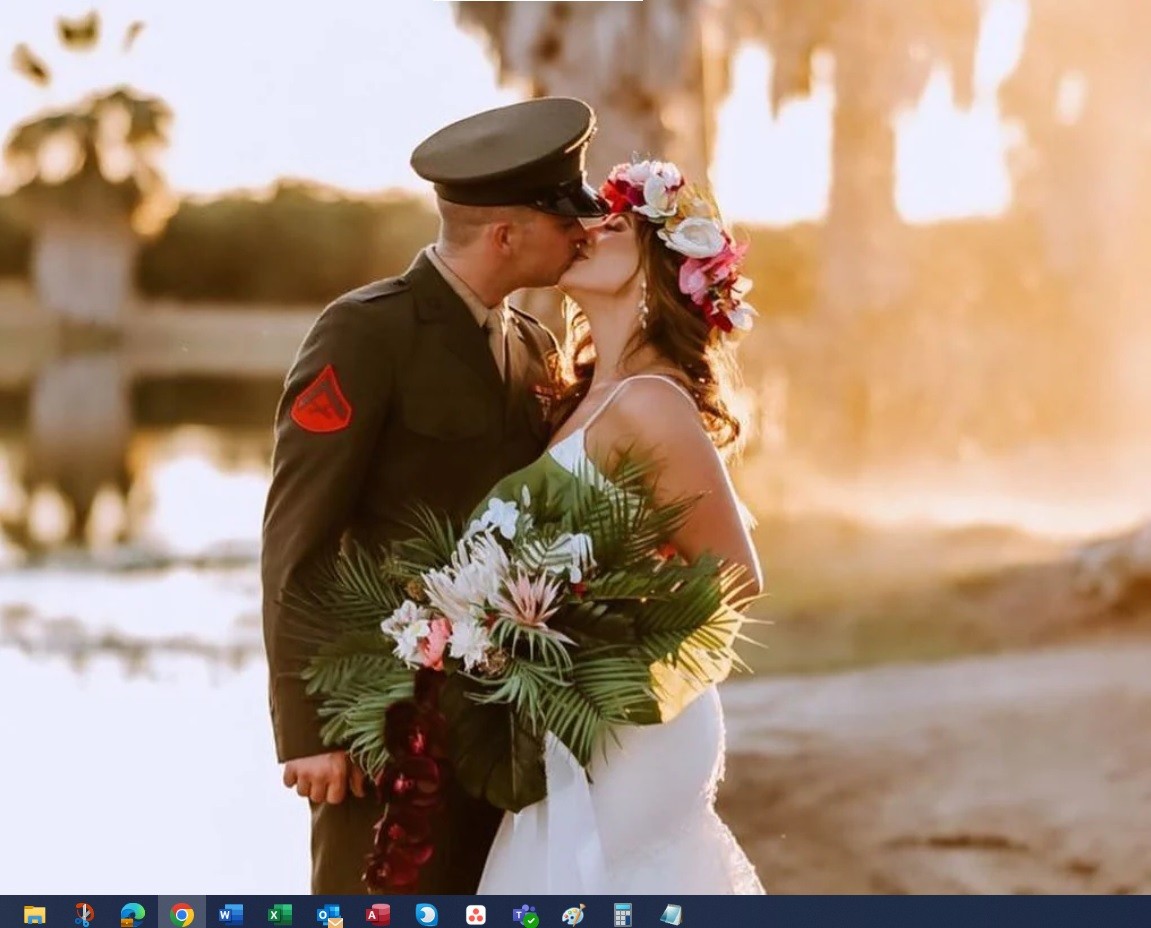Open File Explorer from the taskbar

click(35, 914)
